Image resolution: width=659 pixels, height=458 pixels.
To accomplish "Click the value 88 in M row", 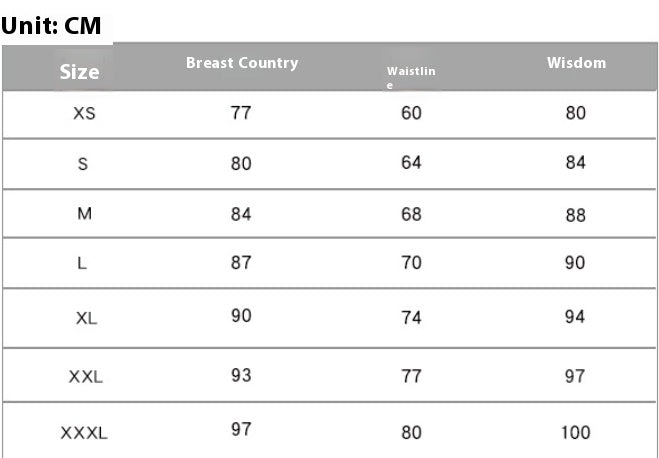I will click(575, 214).
